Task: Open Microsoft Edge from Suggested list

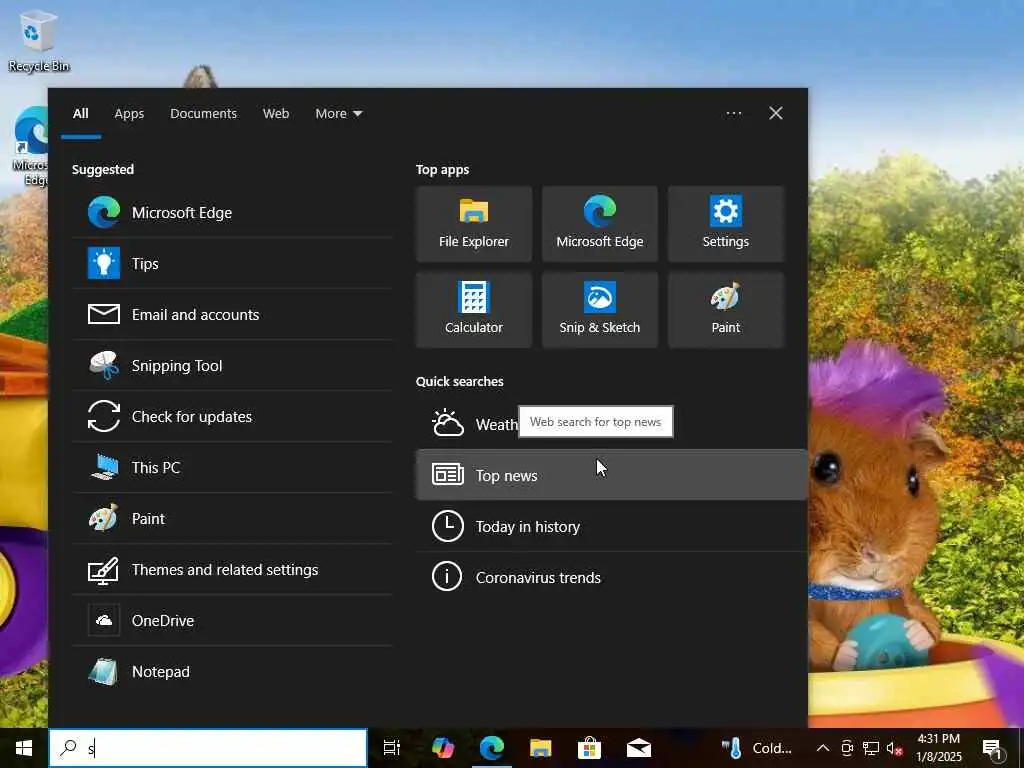Action: (x=232, y=212)
